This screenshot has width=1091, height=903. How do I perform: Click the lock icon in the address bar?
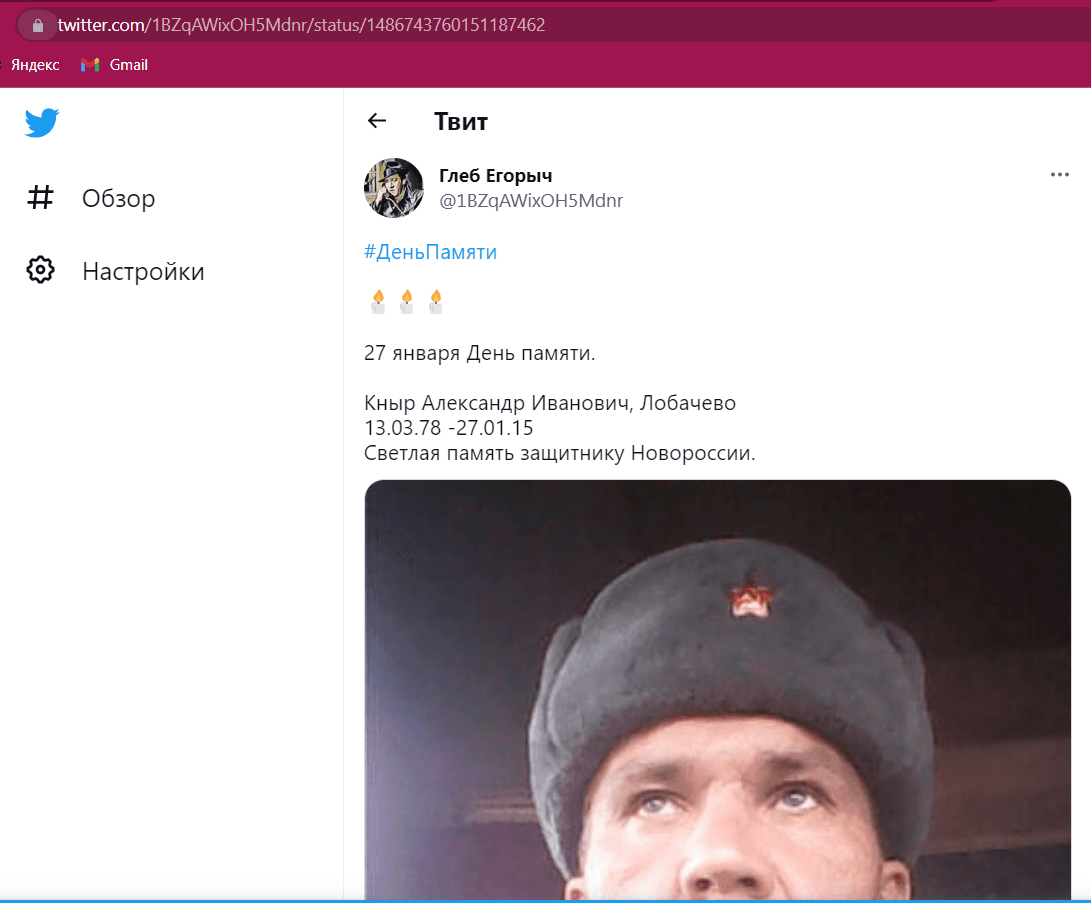(38, 26)
